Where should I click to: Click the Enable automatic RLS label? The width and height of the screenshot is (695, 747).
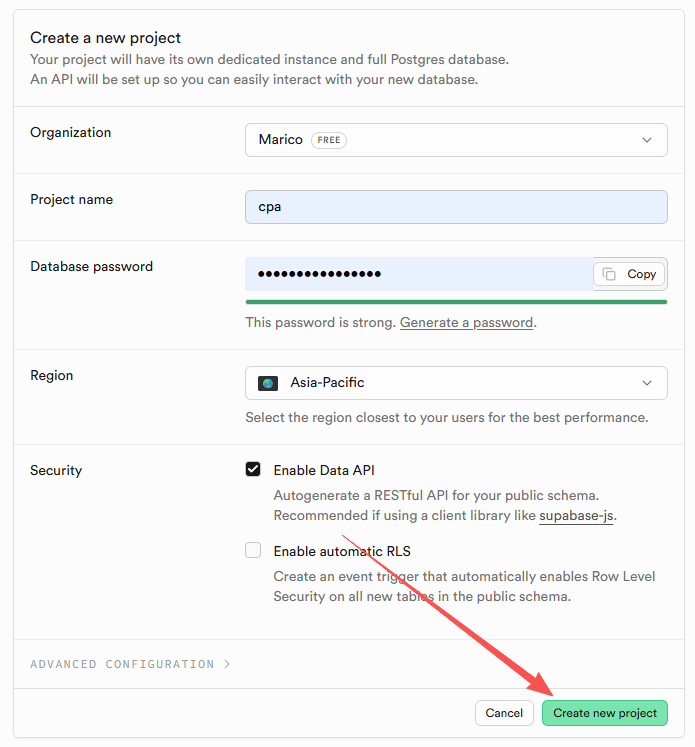click(x=342, y=551)
